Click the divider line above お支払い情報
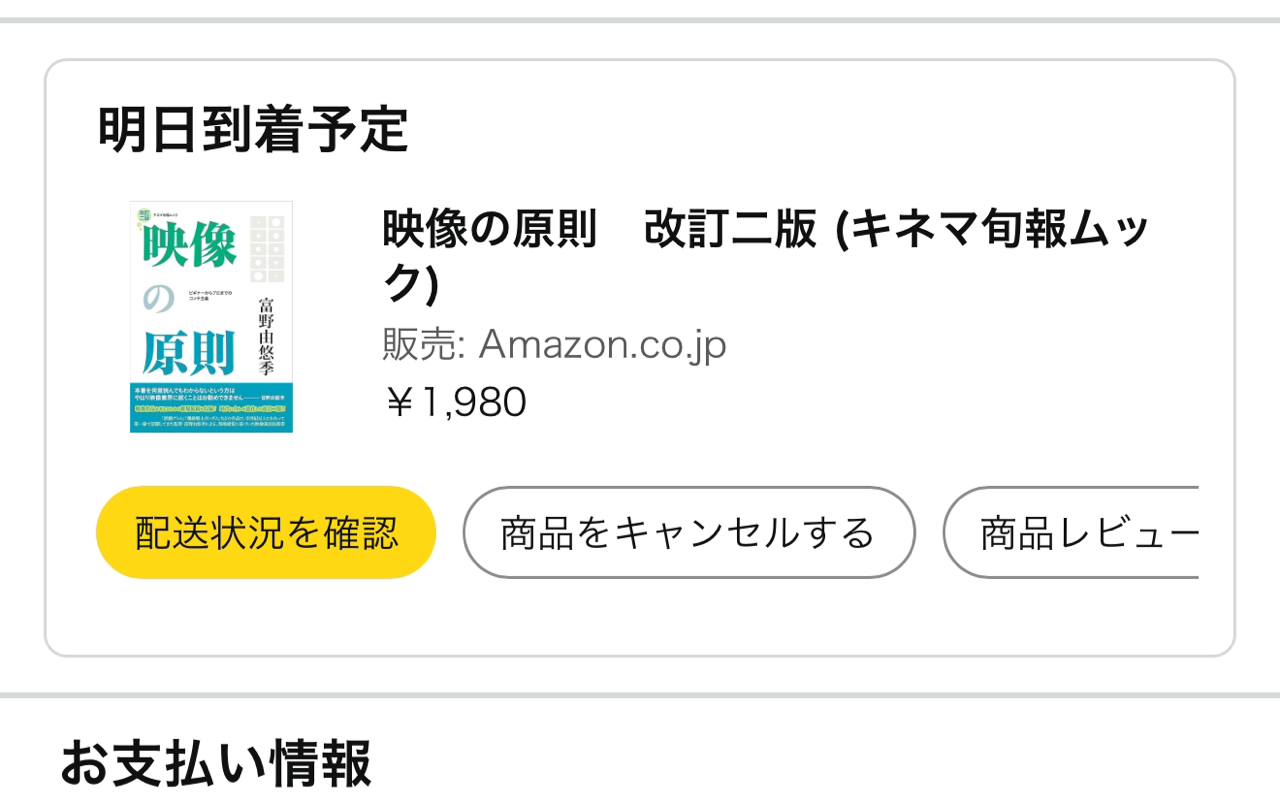This screenshot has width=1280, height=805. pos(640,695)
